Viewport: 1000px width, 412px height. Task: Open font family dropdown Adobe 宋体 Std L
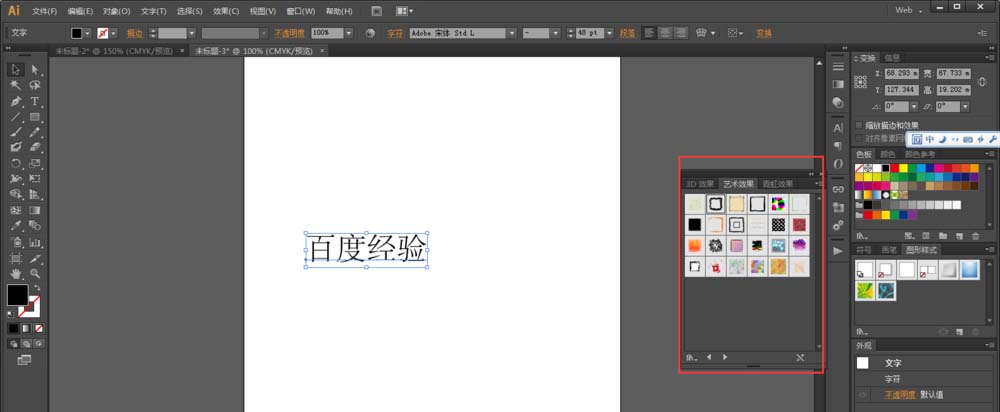pos(511,33)
